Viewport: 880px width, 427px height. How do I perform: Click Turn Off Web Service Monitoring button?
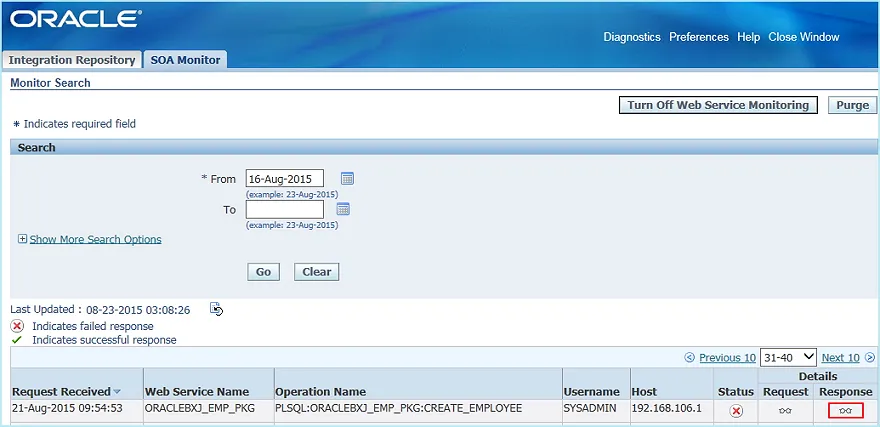pos(718,105)
